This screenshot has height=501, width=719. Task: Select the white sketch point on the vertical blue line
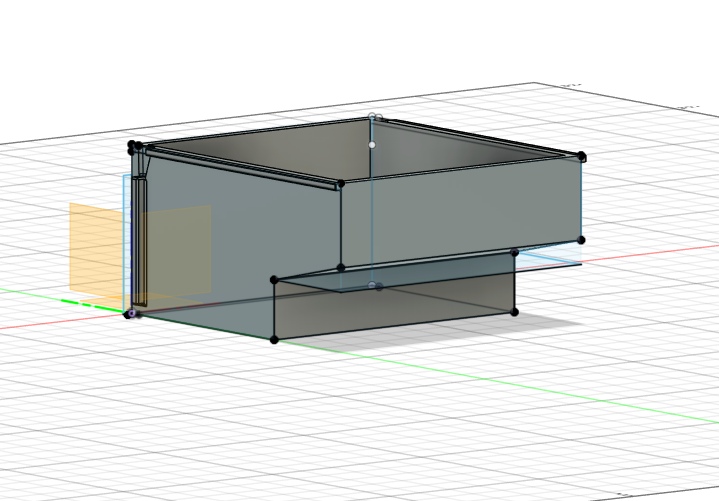(372, 145)
